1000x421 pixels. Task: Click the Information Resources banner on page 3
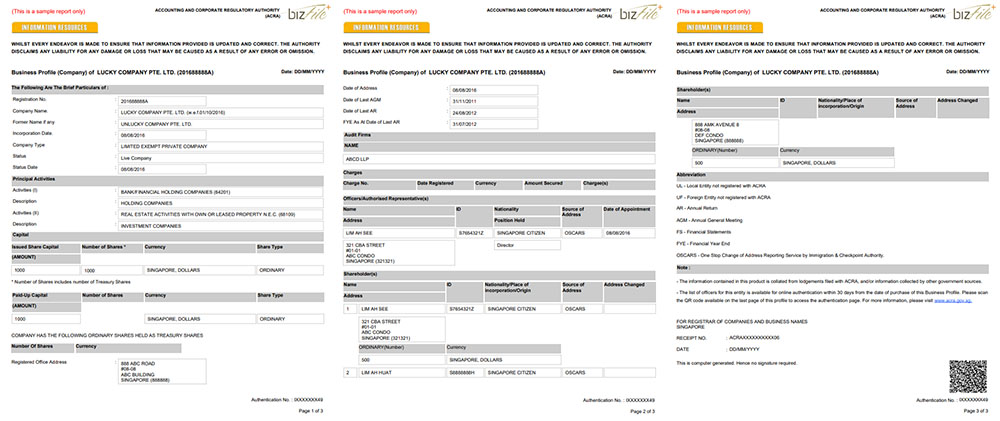click(x=719, y=27)
